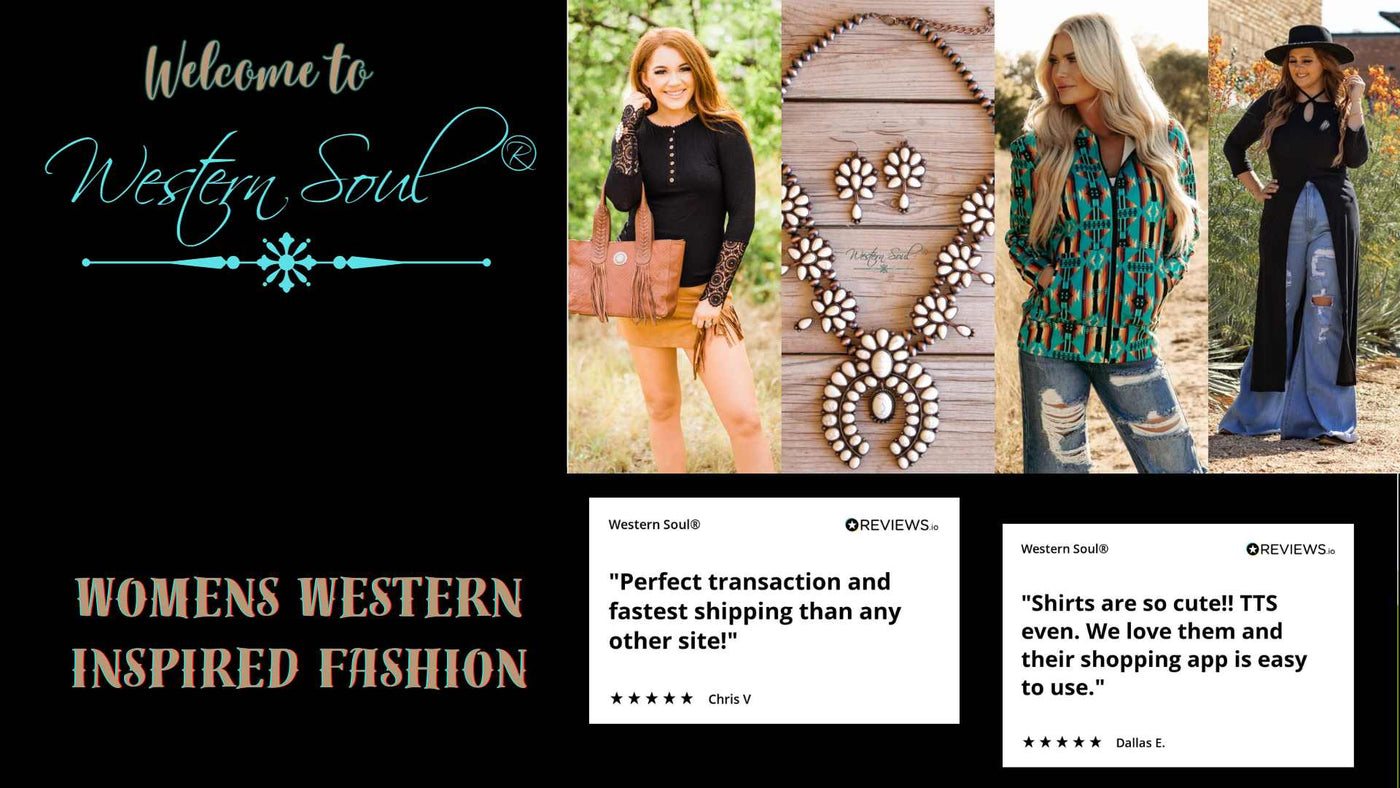The height and width of the screenshot is (788, 1400).
Task: Open the photo of the turquoise Aztec print jacket
Action: click(1102, 236)
